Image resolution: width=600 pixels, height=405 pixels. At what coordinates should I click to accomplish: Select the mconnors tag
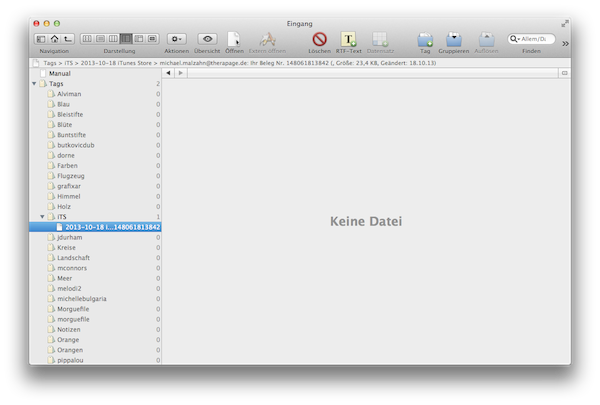pyautogui.click(x=95, y=268)
